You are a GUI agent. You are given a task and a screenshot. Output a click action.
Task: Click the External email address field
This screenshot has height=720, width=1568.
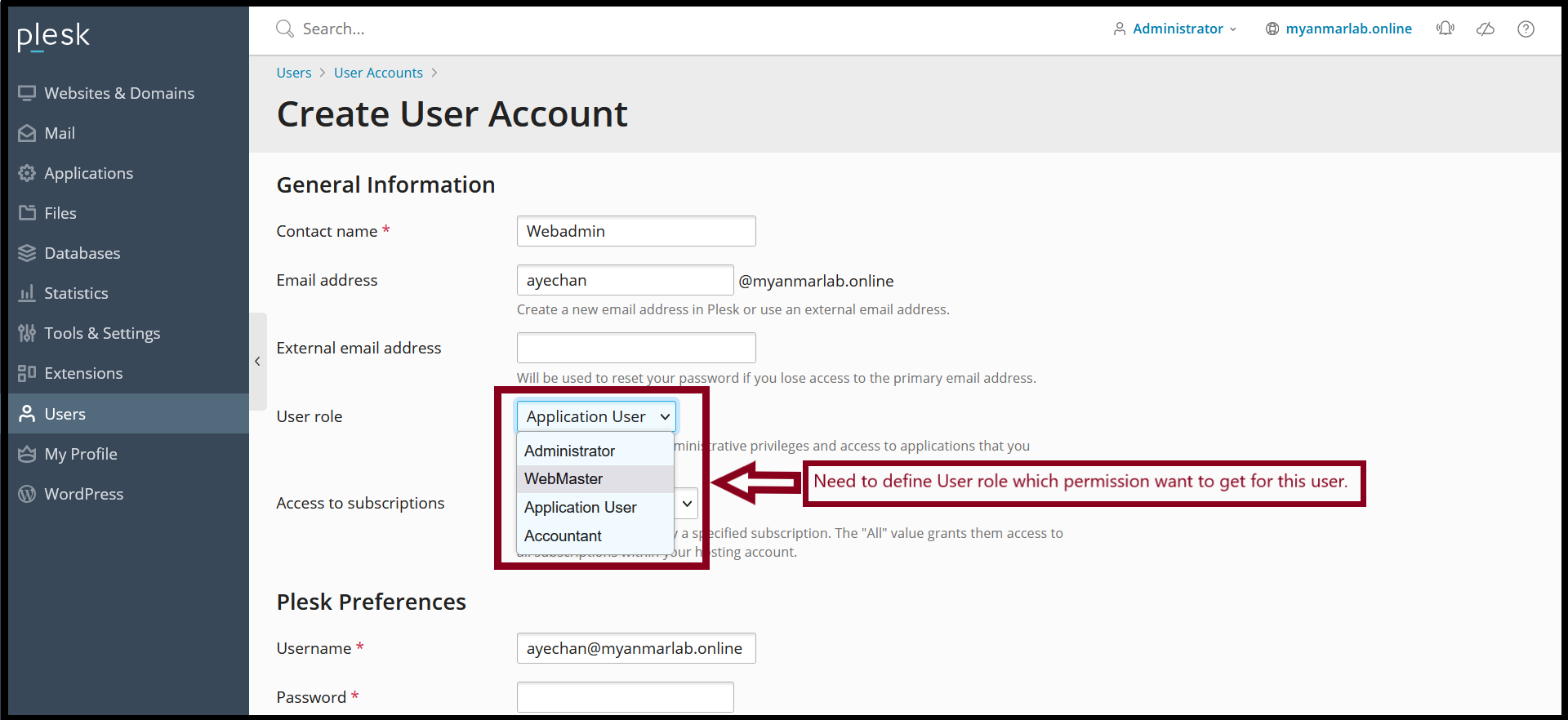click(635, 348)
